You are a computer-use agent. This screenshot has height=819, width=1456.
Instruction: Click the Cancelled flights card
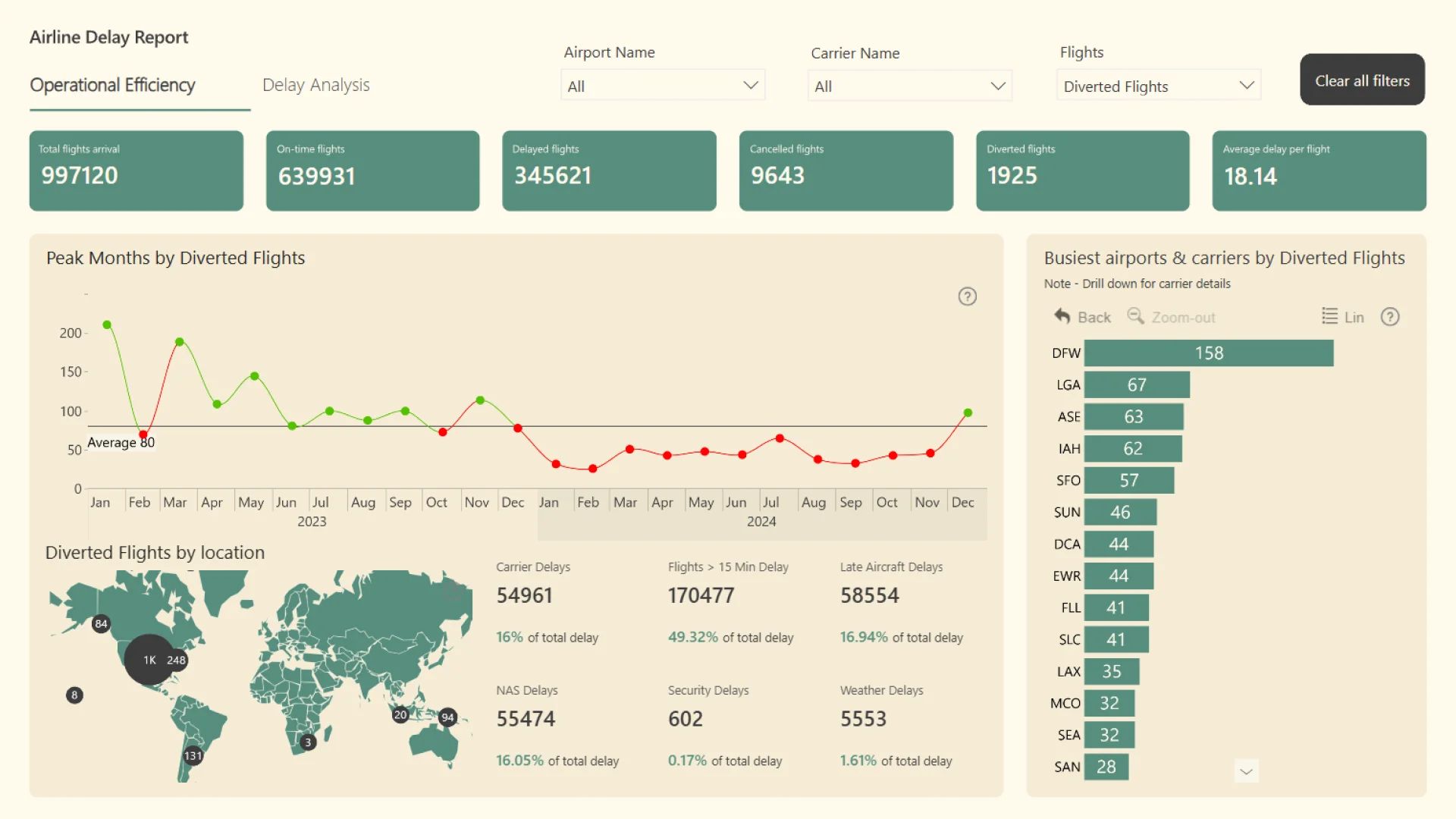coord(846,171)
